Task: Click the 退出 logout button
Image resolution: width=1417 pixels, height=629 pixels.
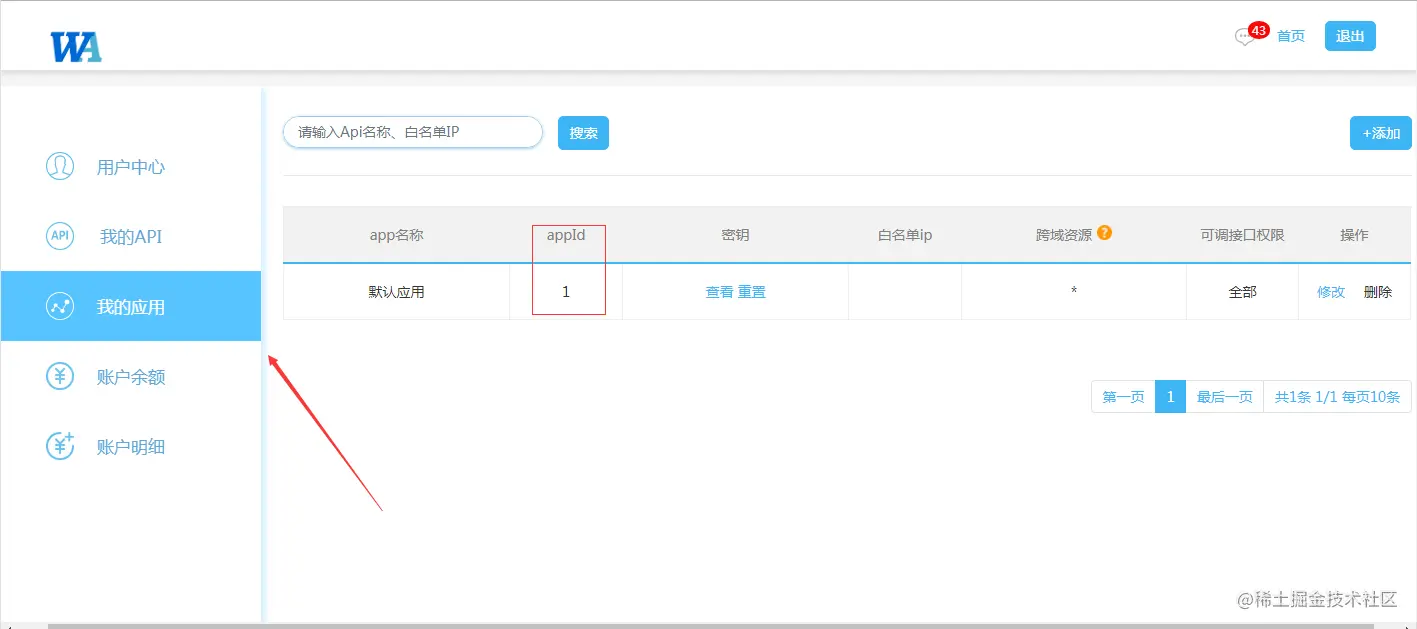Action: coord(1350,35)
